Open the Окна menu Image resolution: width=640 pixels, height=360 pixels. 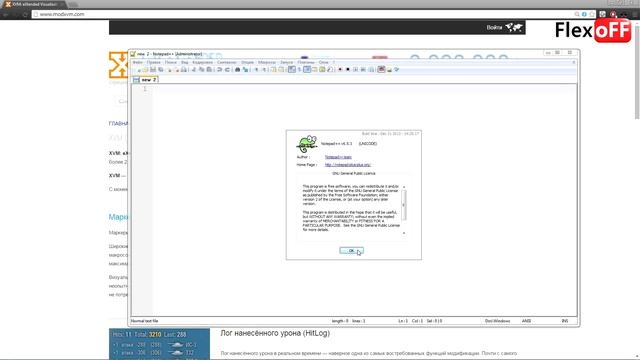coord(324,62)
